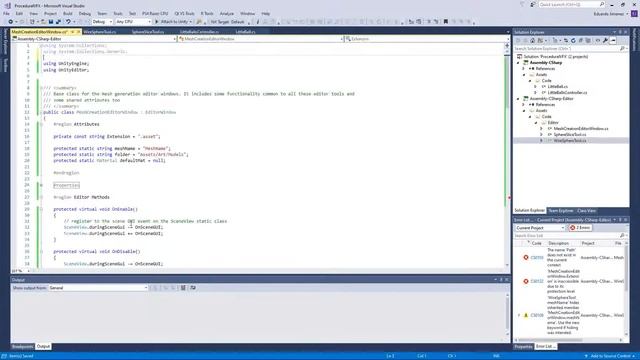Open error code CS0103 link
The width and height of the screenshot is (640, 360).
pyautogui.click(x=537, y=258)
